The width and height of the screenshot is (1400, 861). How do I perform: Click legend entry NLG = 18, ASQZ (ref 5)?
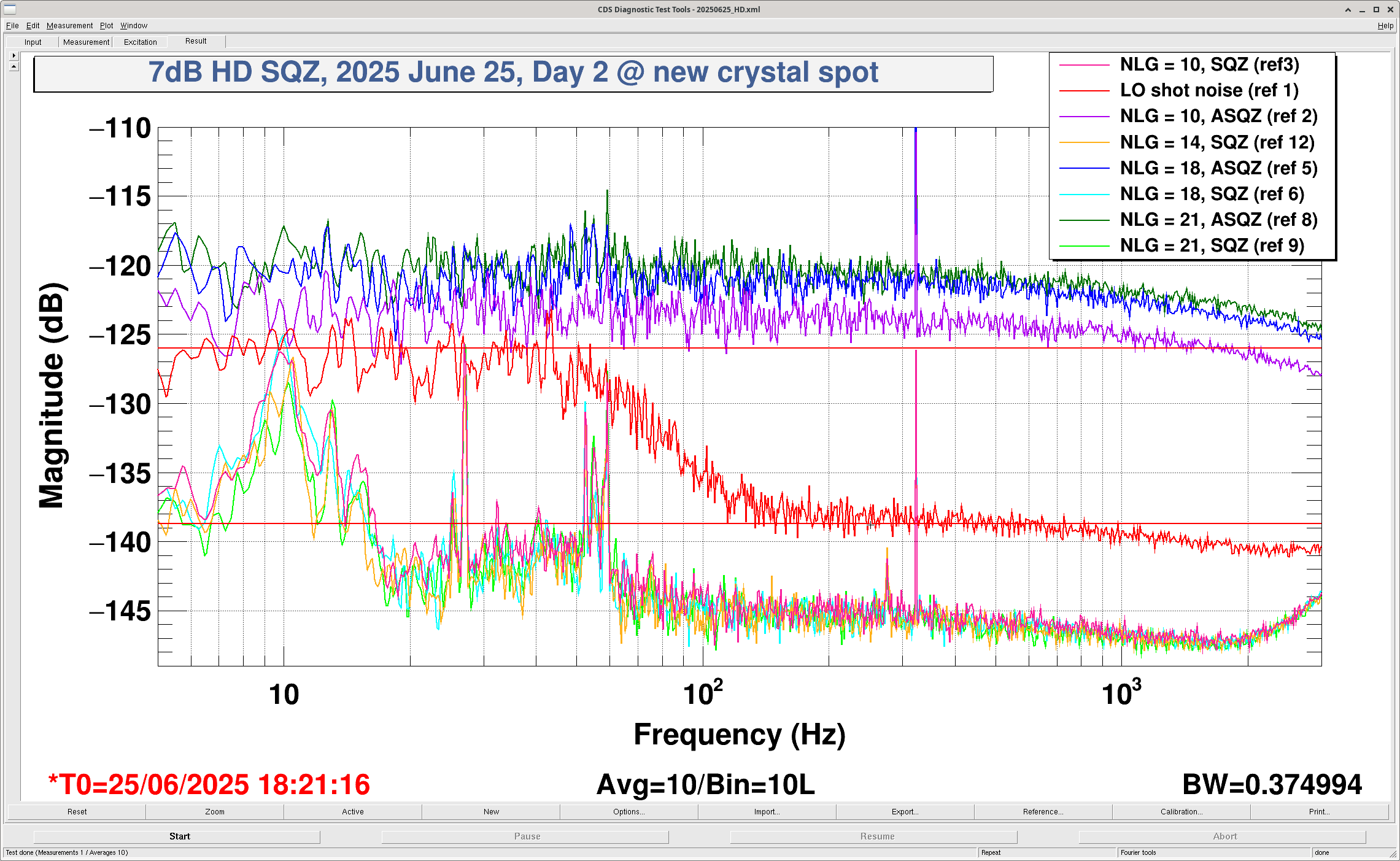(1218, 168)
